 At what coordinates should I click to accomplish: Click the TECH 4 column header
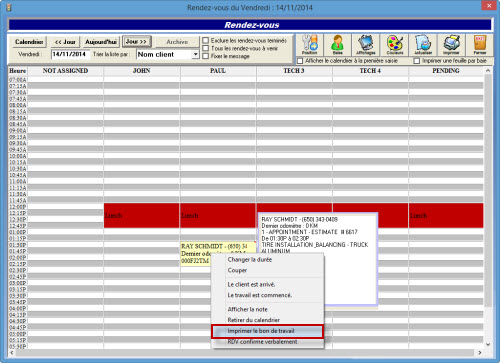pos(370,71)
